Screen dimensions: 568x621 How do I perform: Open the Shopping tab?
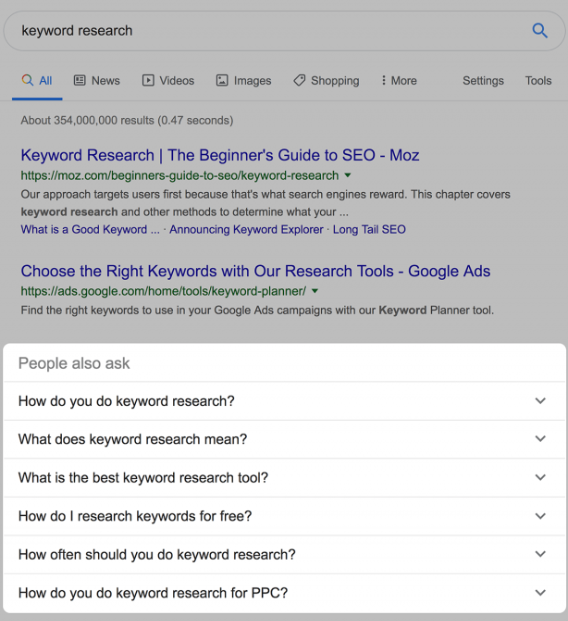[x=326, y=81]
